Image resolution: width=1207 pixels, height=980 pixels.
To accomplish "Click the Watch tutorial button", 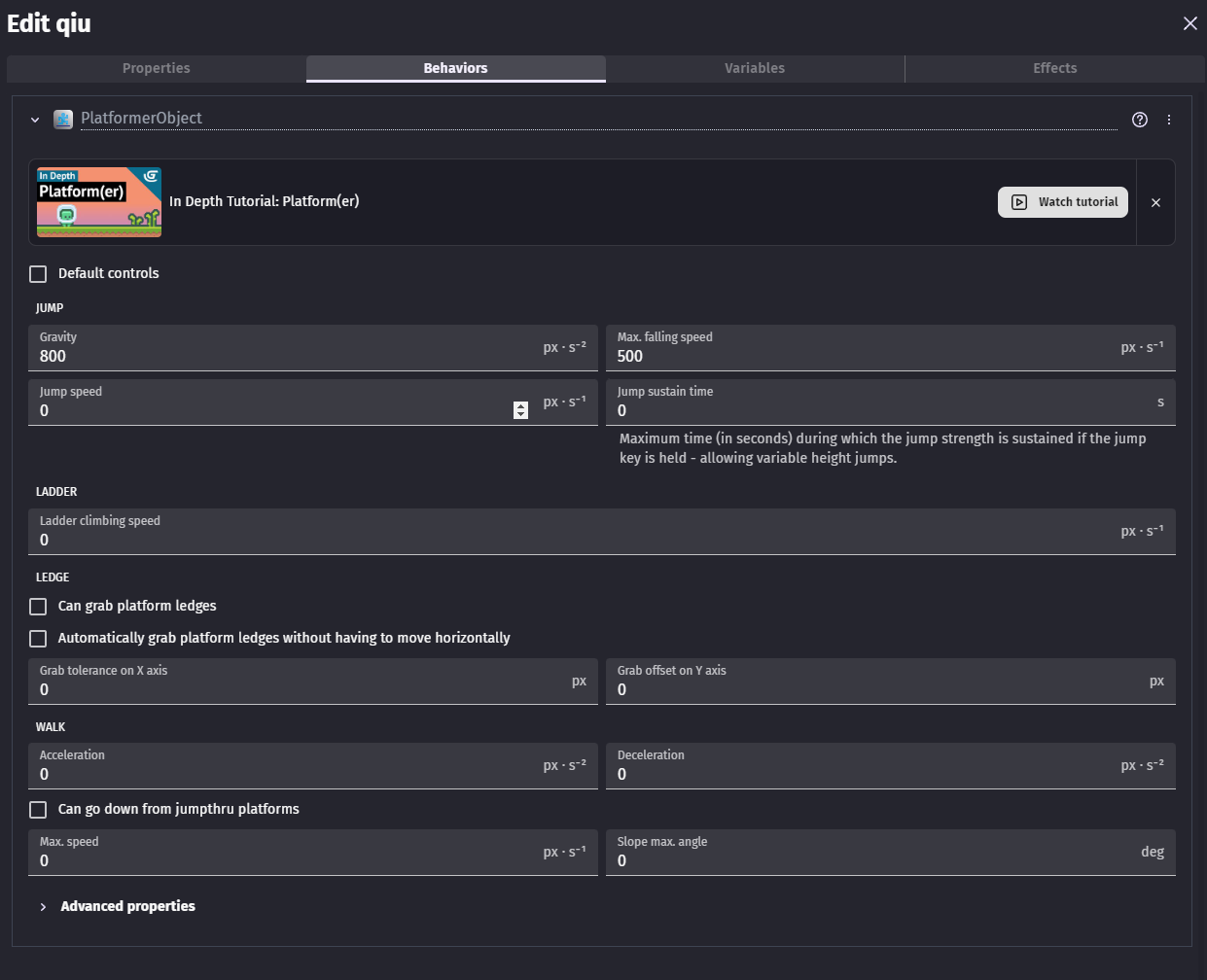I will click(x=1063, y=202).
